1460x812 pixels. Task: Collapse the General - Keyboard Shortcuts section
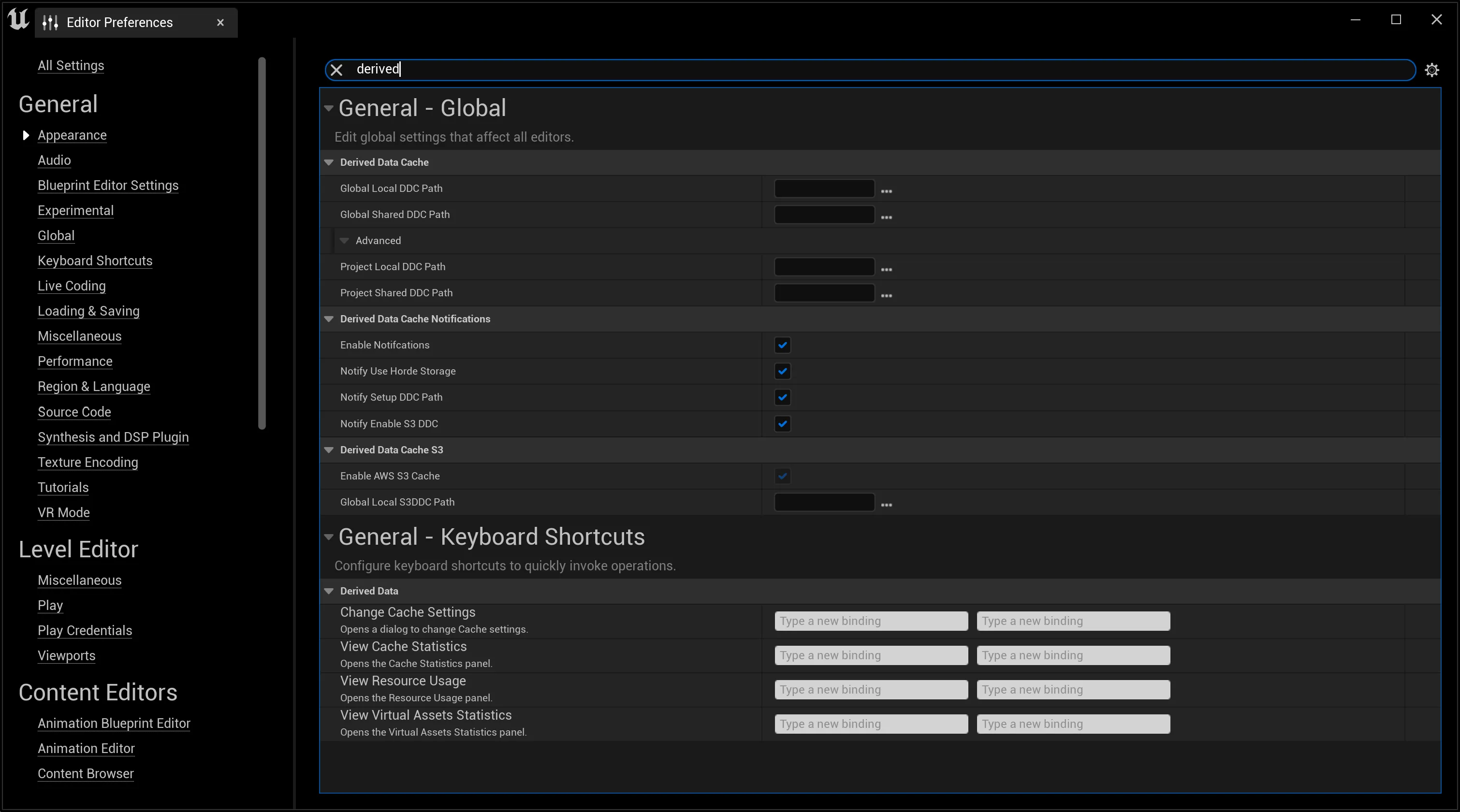point(329,538)
